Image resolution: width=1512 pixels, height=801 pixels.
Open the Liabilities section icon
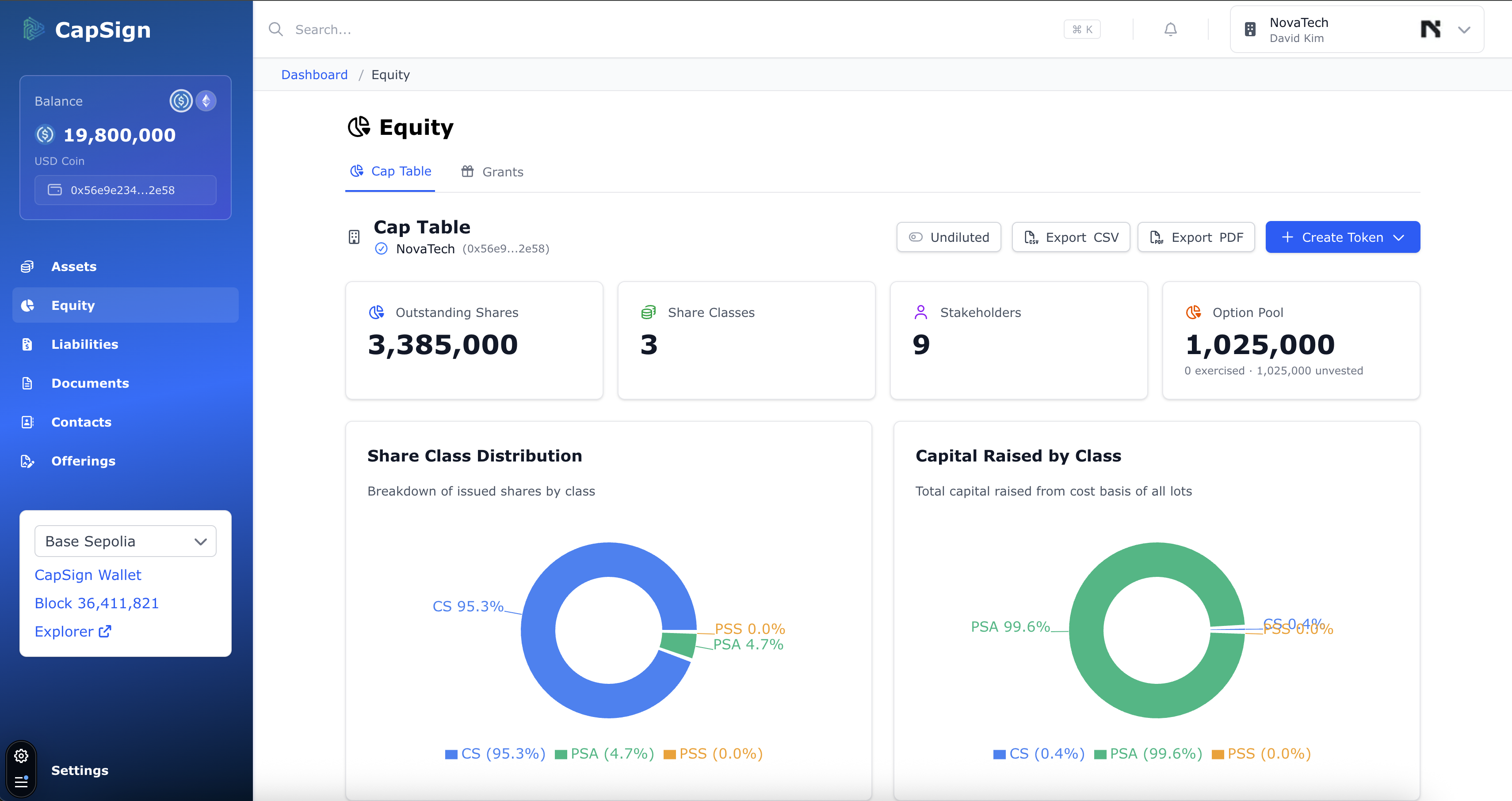click(x=27, y=344)
